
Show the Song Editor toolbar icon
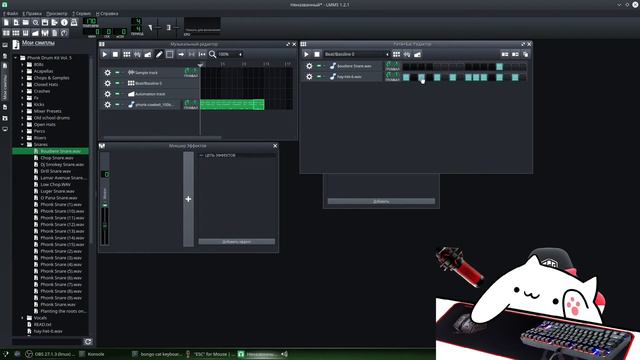6,33
